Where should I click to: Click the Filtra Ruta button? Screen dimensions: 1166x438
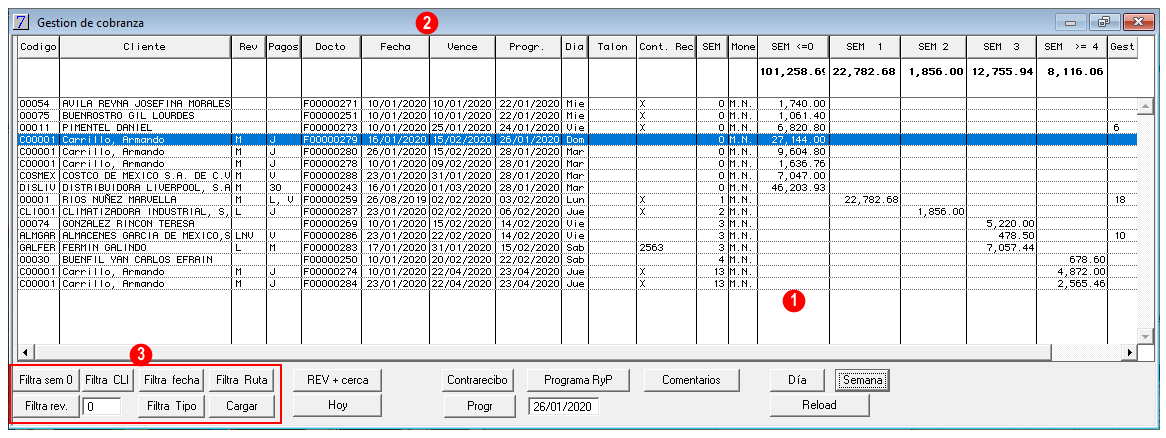pos(242,380)
